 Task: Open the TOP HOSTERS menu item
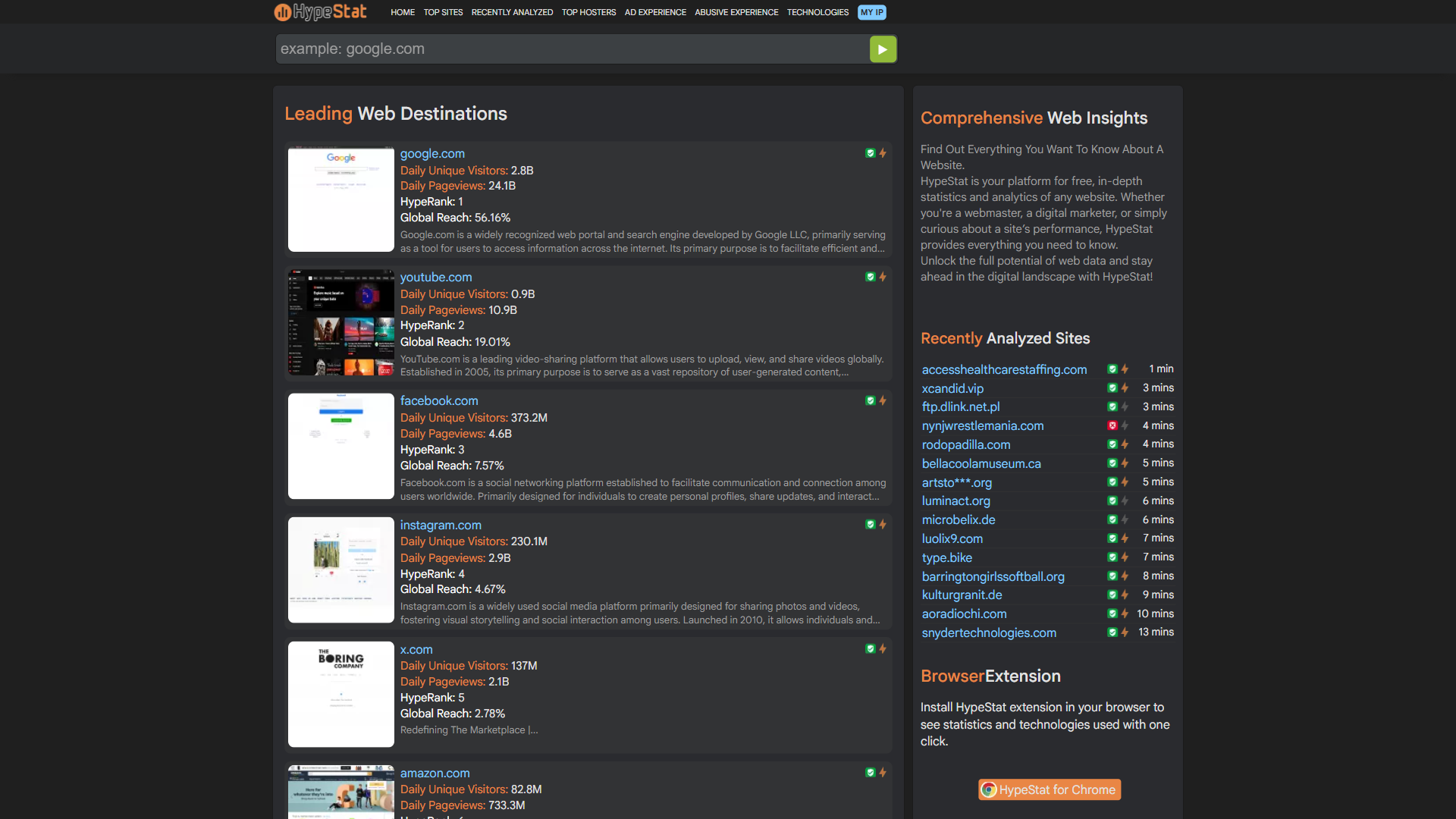[x=588, y=12]
